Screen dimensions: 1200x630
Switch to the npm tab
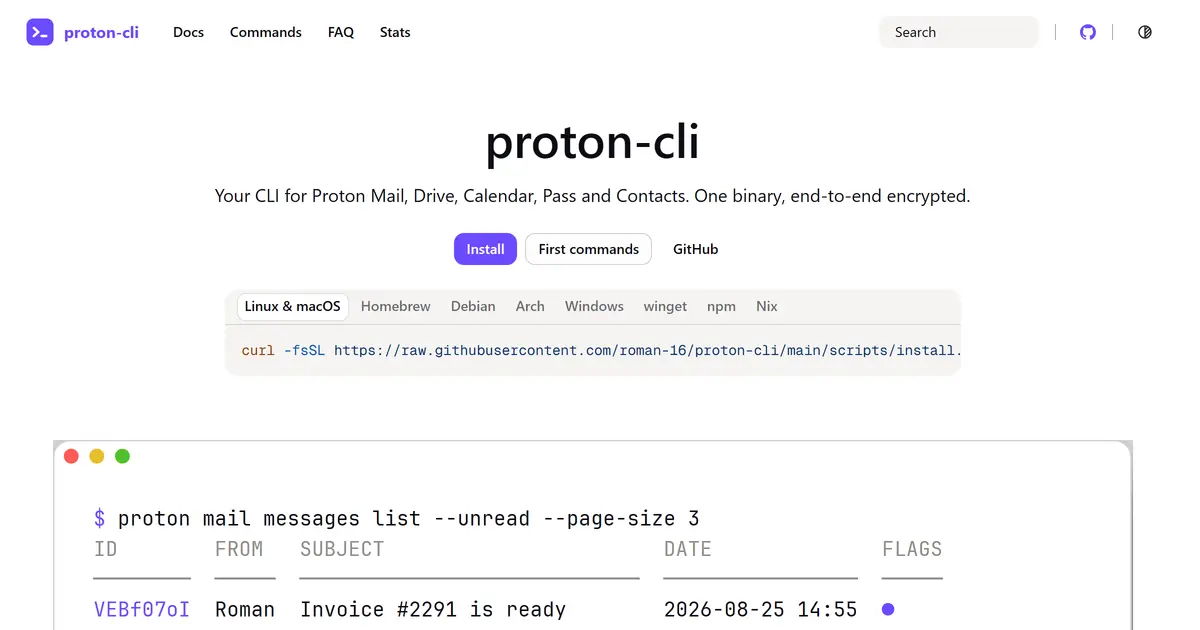pos(721,306)
